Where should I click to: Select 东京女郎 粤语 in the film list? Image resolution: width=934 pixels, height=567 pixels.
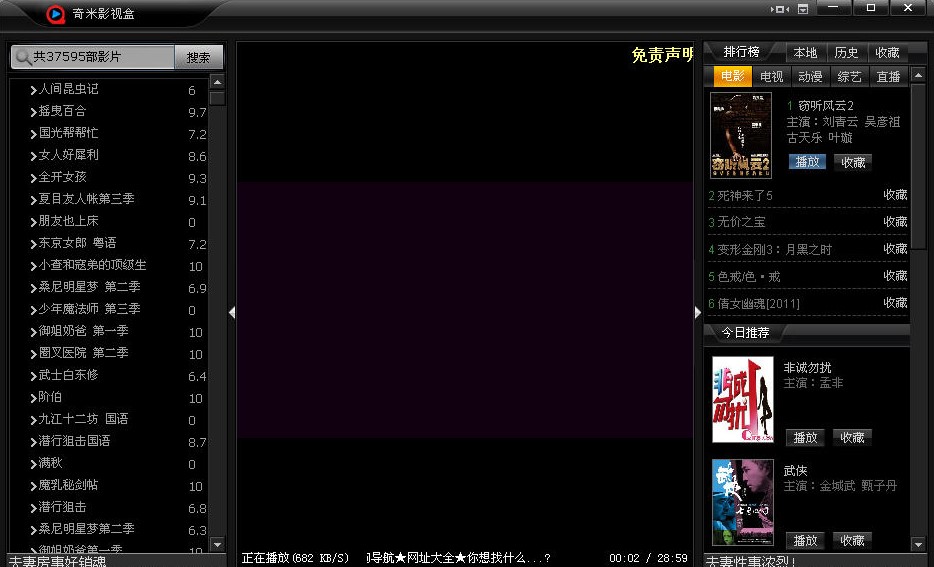point(77,243)
